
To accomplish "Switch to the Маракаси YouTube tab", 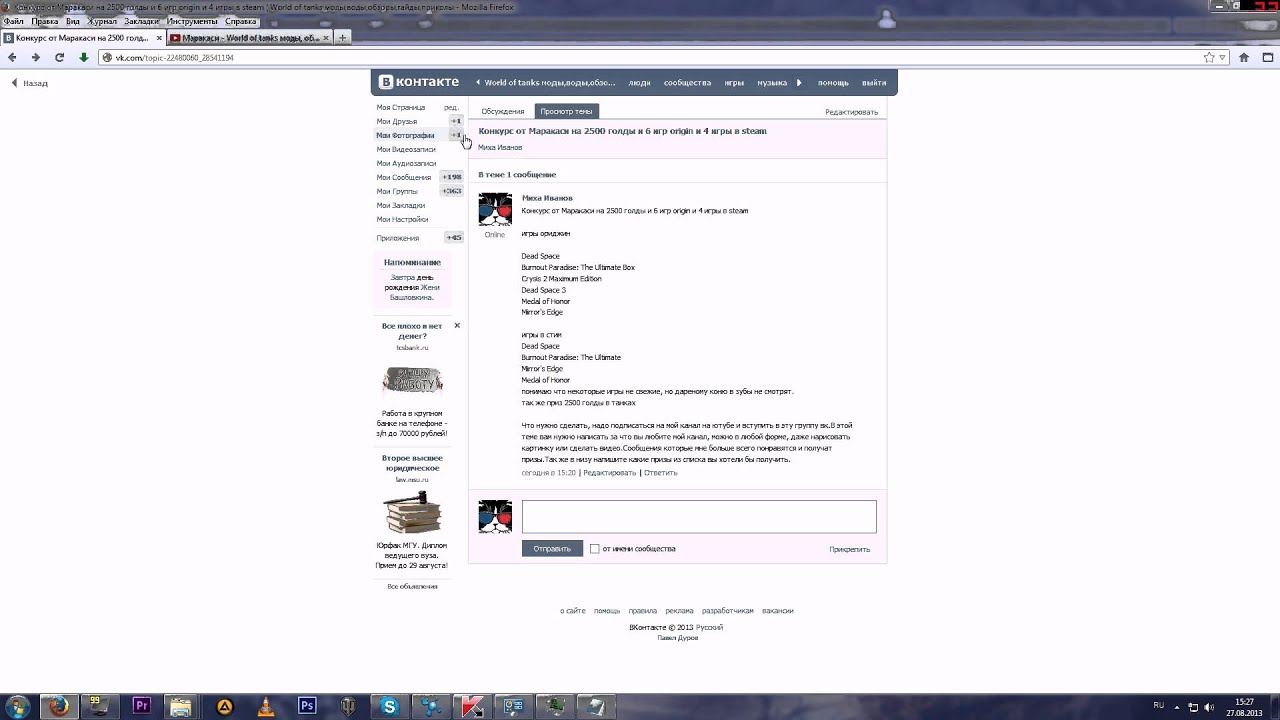I will 250,38.
